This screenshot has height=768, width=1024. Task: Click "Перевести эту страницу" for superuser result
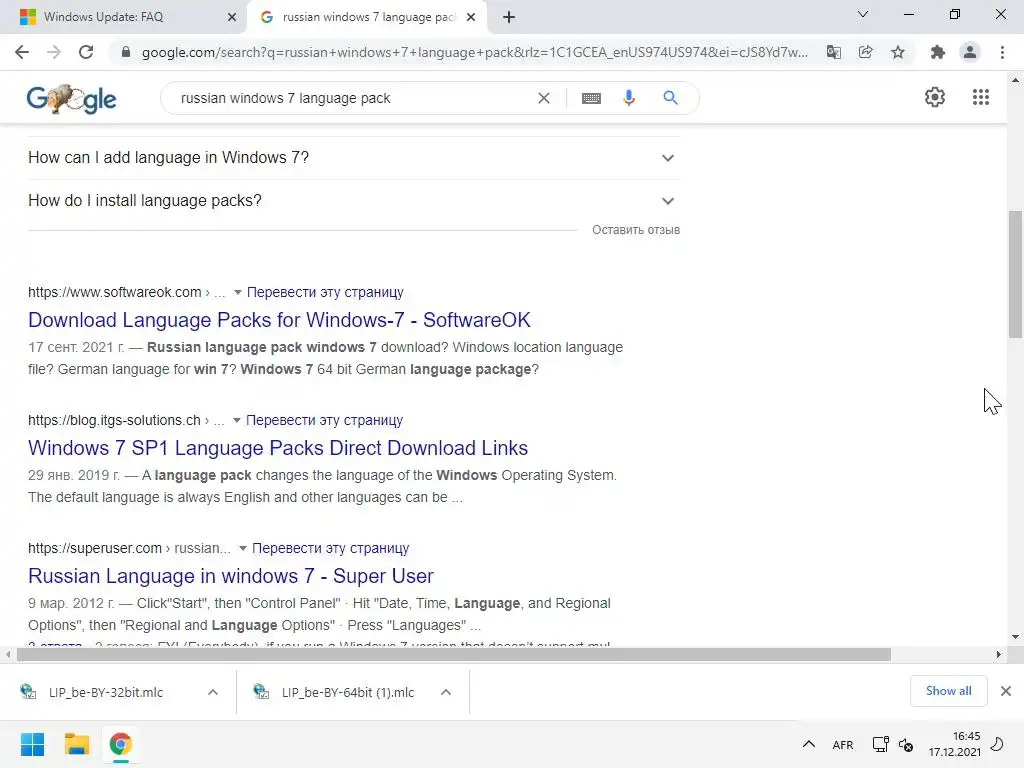pyautogui.click(x=330, y=549)
